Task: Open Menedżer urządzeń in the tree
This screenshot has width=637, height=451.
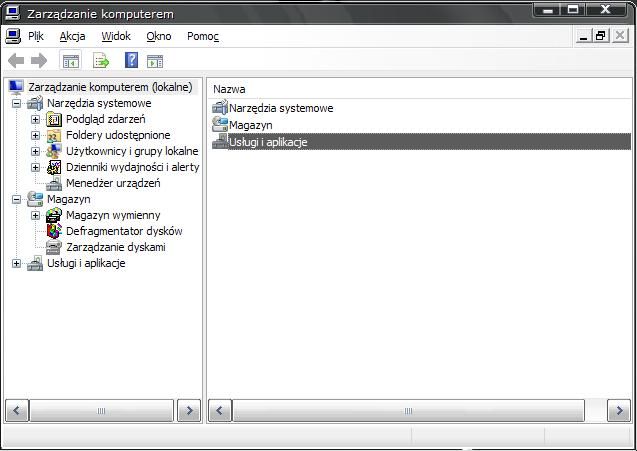Action: [112, 183]
